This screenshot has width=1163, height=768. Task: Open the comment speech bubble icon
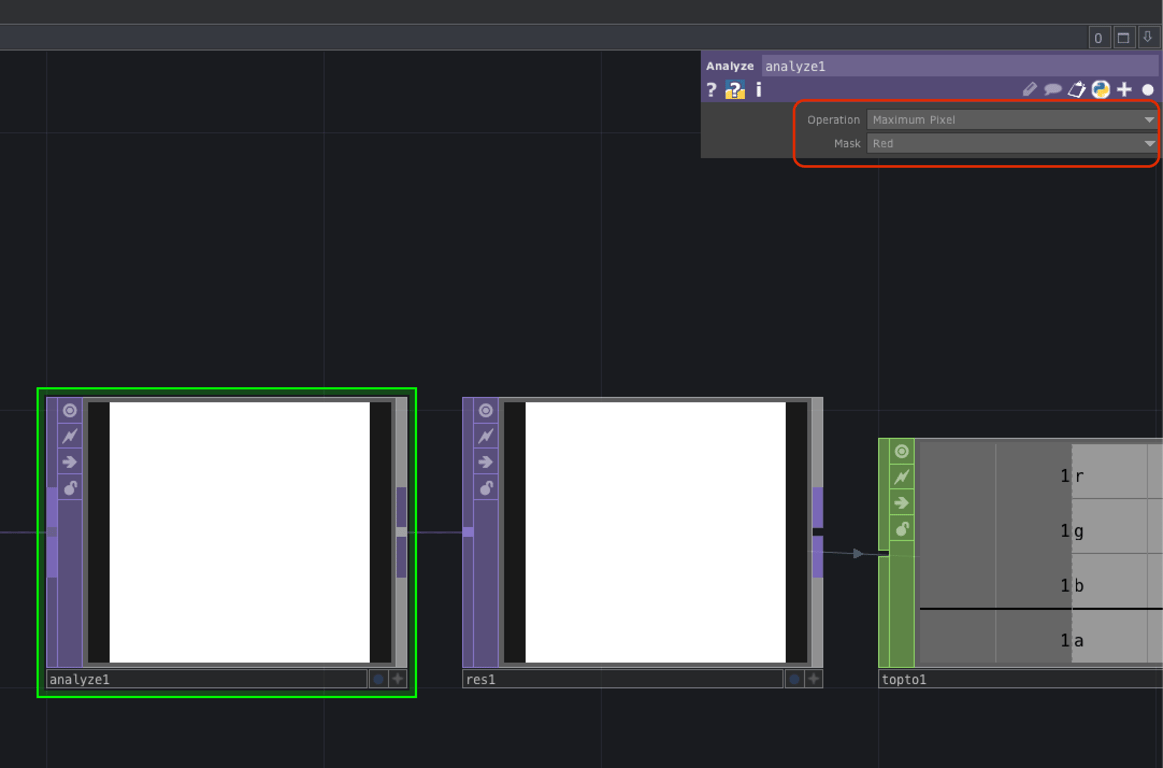click(x=1052, y=90)
